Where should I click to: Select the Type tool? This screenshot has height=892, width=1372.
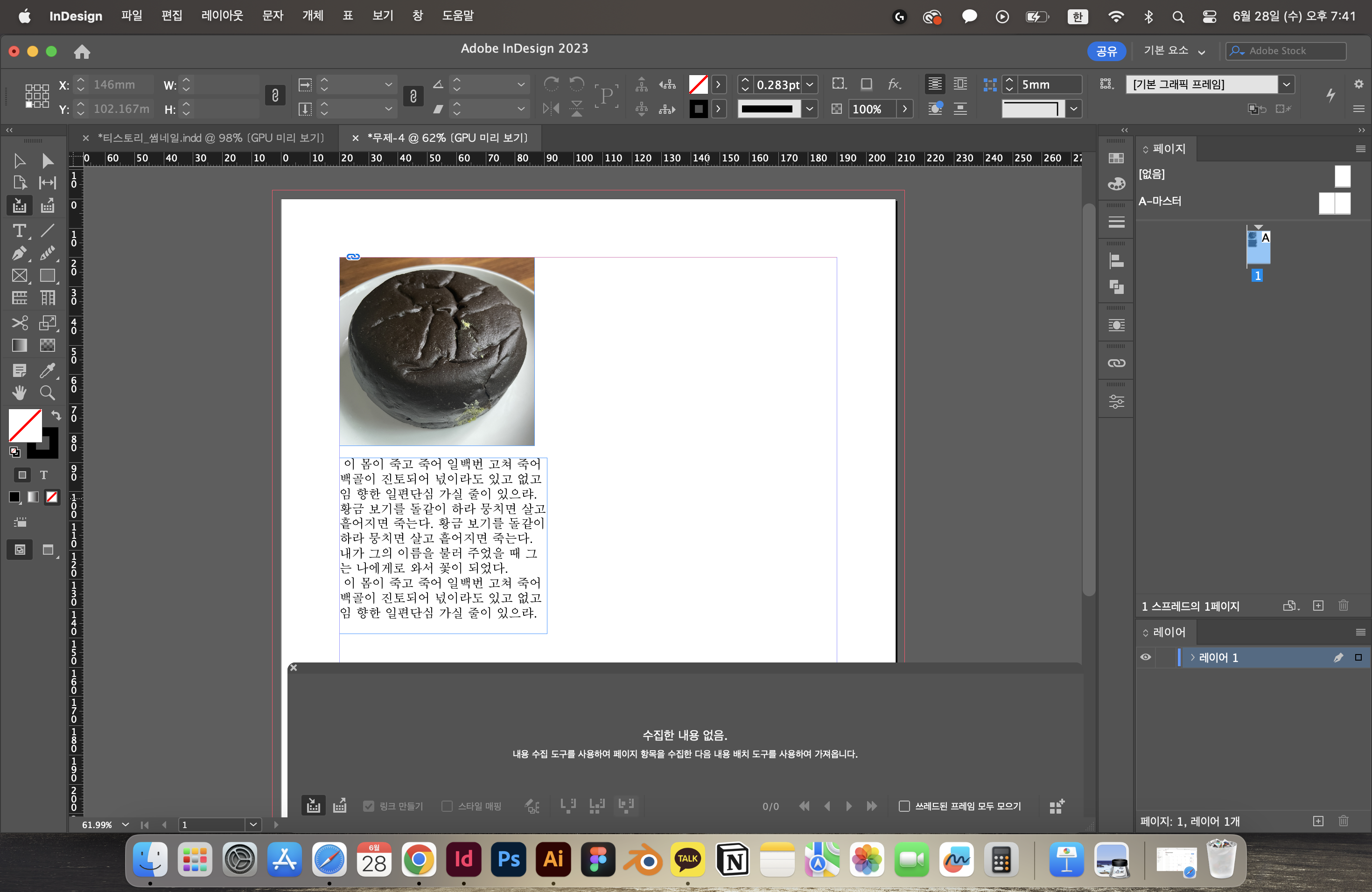coord(19,230)
